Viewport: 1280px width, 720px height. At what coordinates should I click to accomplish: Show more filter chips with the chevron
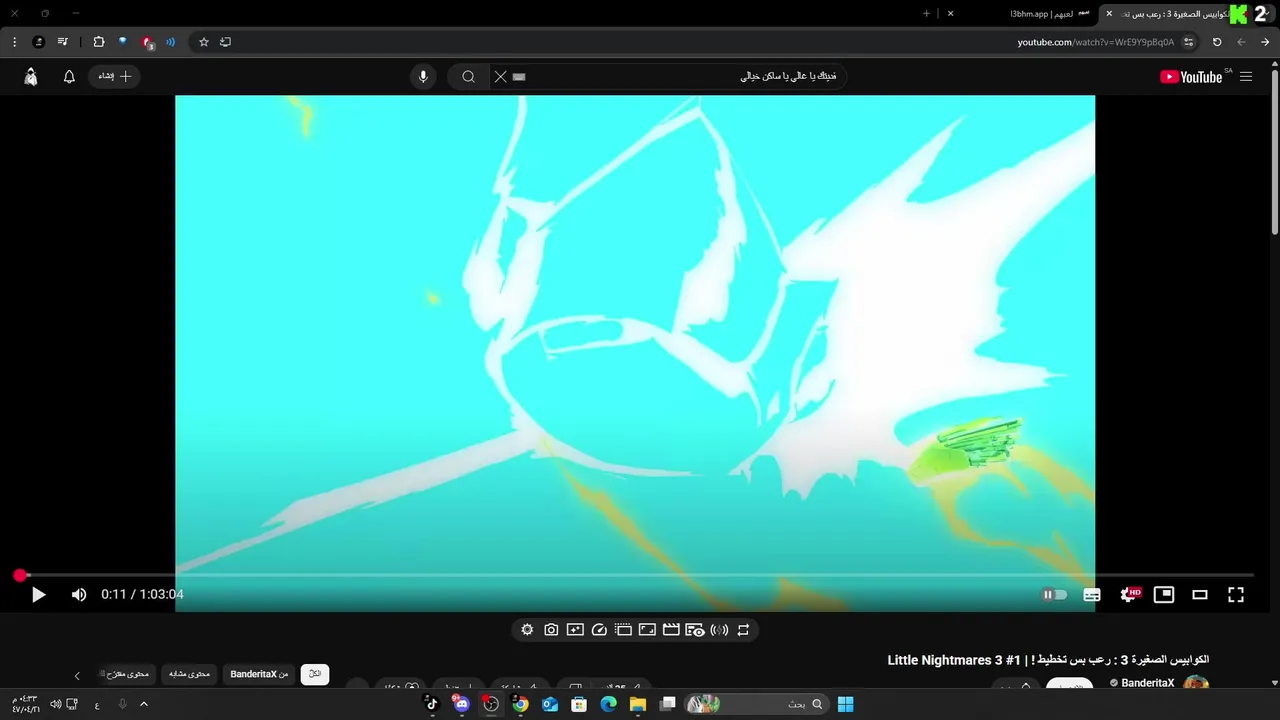coord(77,676)
